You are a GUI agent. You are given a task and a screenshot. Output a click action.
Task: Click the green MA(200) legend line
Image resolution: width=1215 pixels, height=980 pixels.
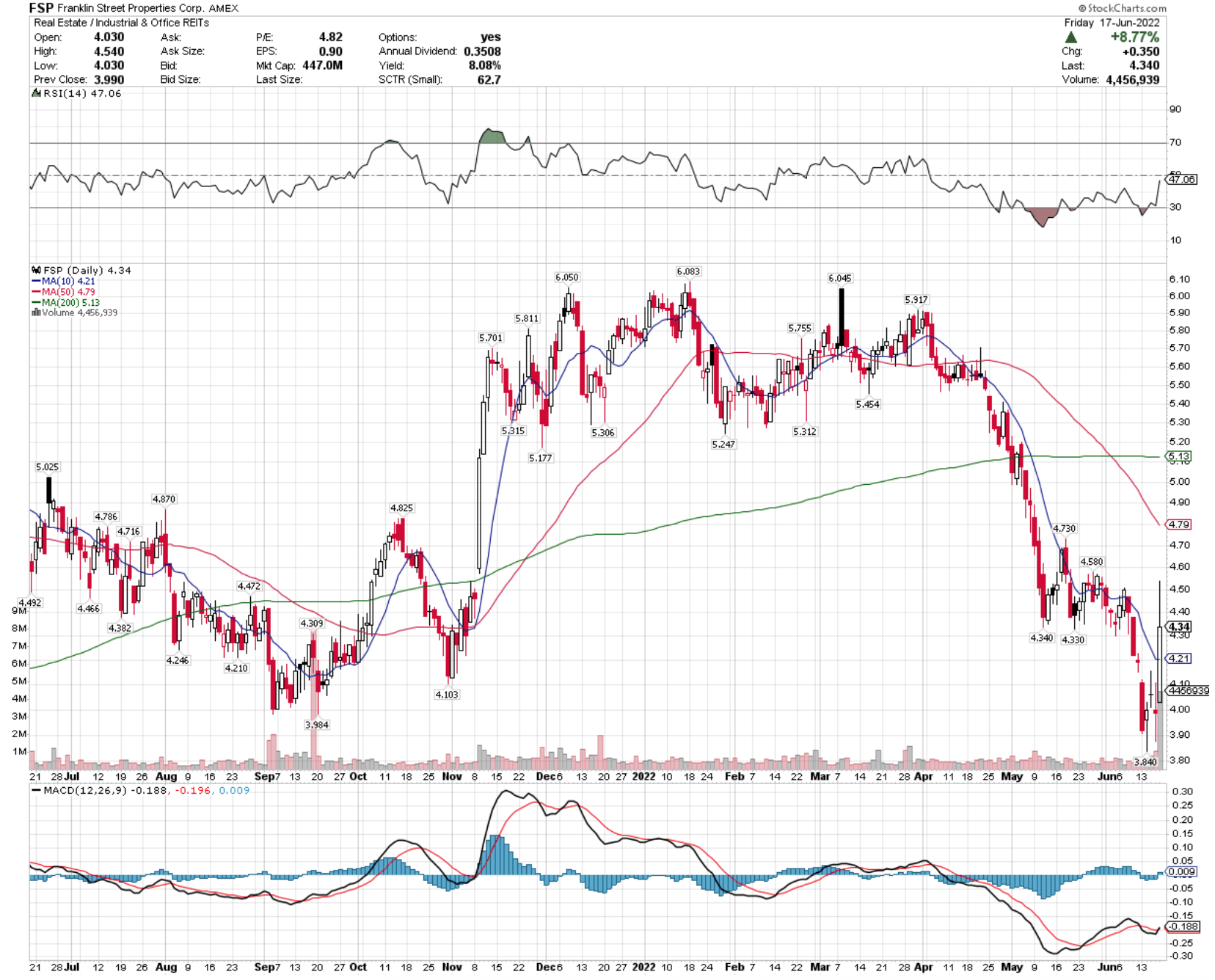pyautogui.click(x=36, y=302)
